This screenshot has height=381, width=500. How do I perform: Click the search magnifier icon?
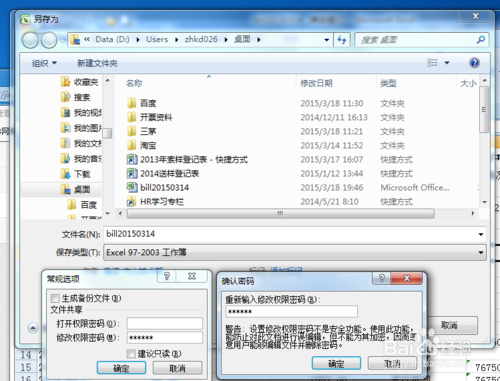(481, 40)
